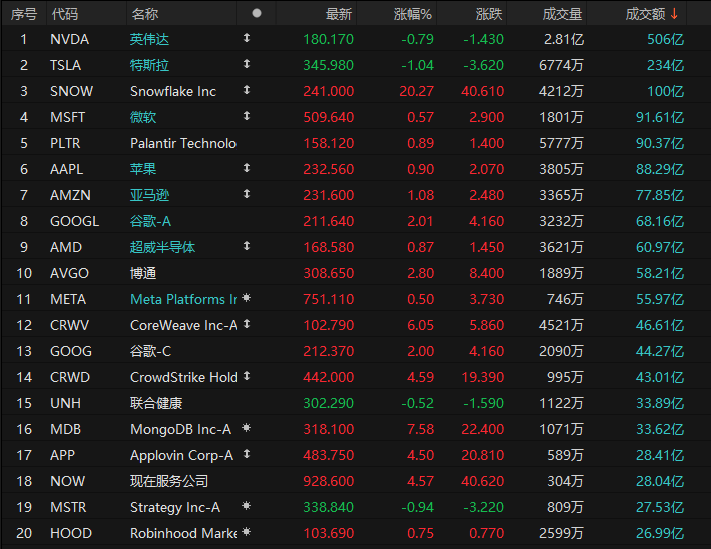Select the CrowdStrike Hold name cell

coord(183,377)
